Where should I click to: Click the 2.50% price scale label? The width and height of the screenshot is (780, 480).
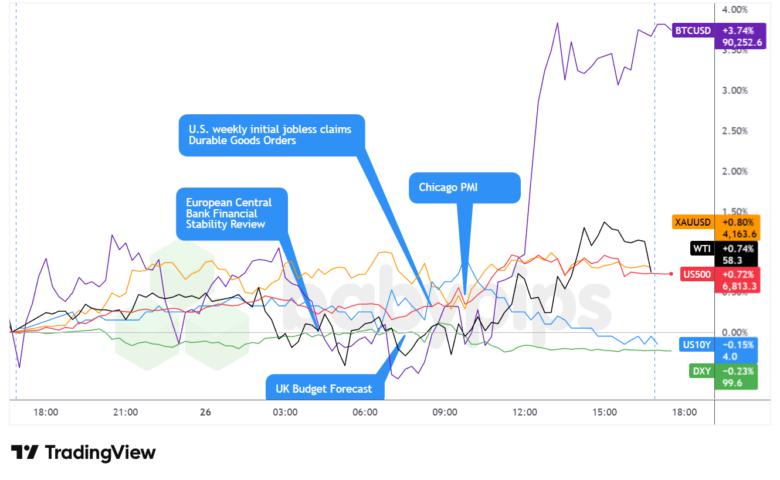coord(735,131)
